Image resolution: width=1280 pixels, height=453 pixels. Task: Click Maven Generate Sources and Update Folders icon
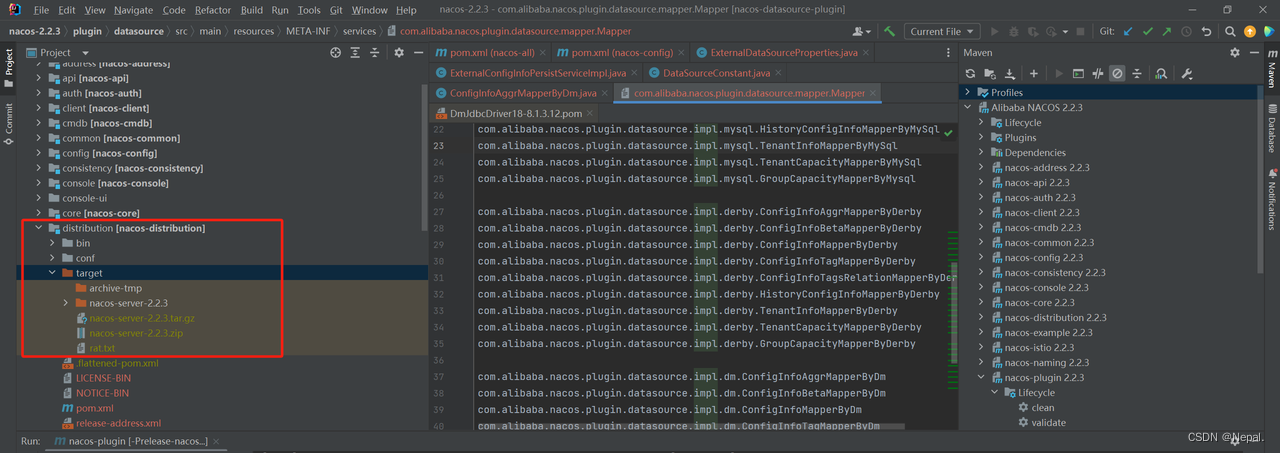coord(990,73)
